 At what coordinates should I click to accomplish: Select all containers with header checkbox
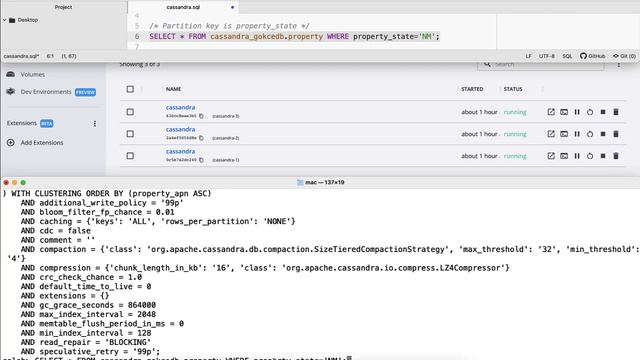coord(130,89)
